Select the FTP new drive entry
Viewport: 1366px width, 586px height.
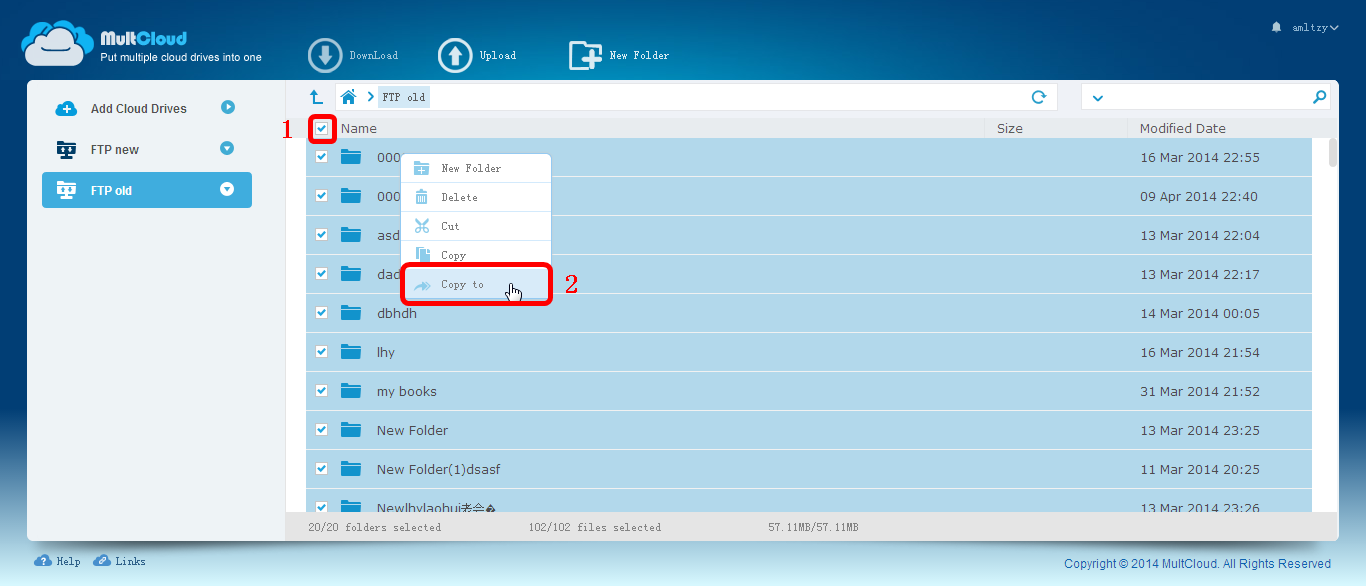coord(147,149)
